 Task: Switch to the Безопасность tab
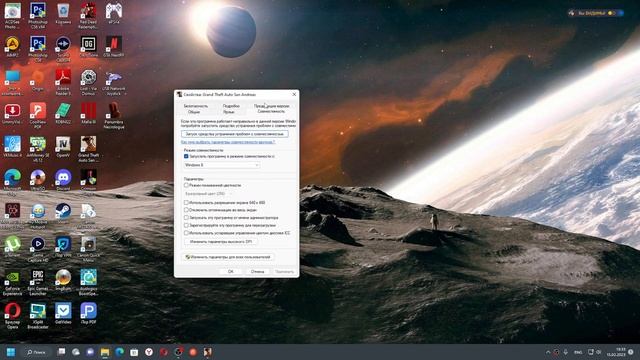[x=196, y=106]
